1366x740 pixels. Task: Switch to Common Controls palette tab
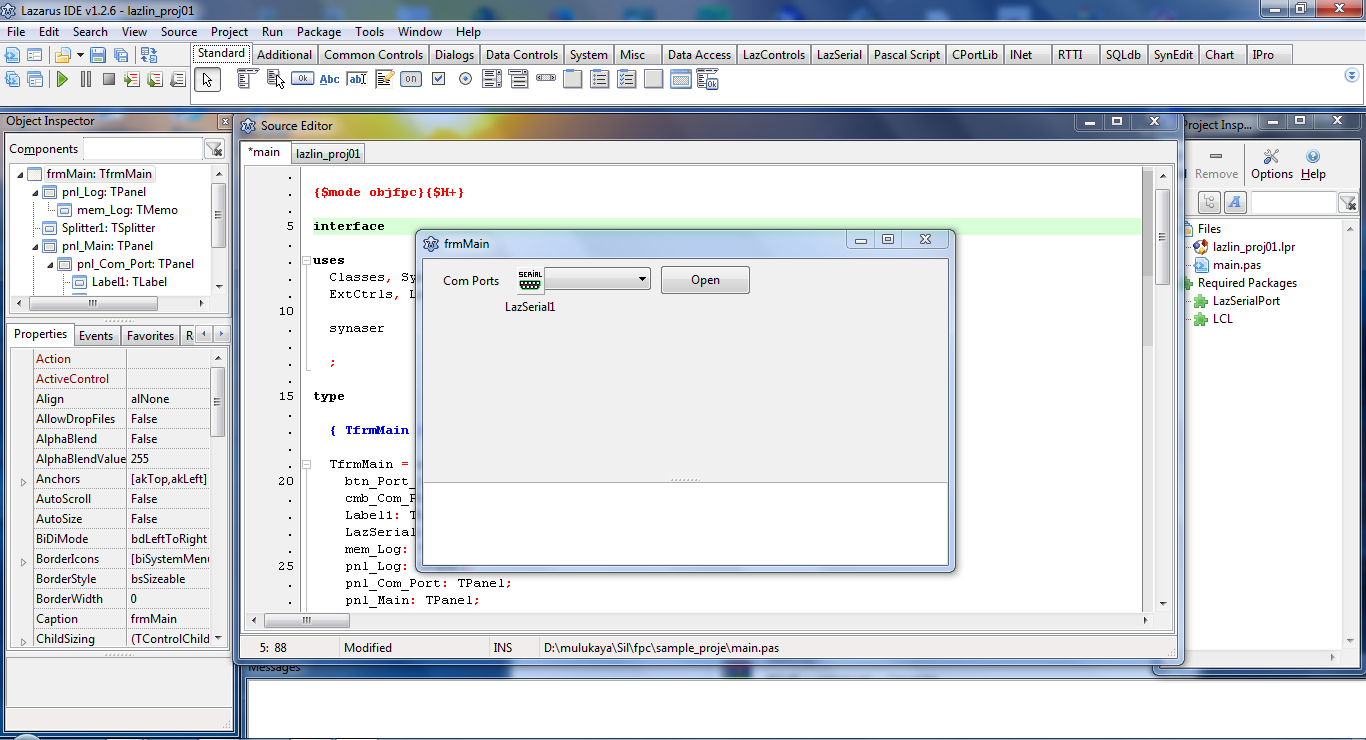[x=373, y=55]
